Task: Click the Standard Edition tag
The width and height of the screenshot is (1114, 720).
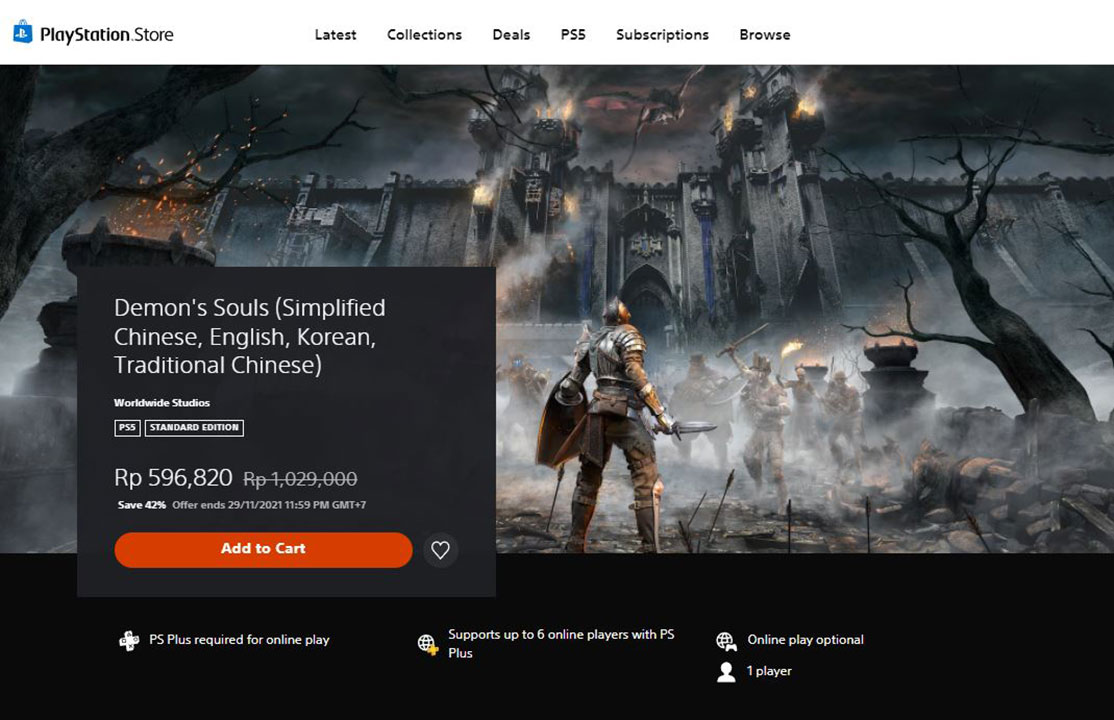Action: tap(194, 427)
